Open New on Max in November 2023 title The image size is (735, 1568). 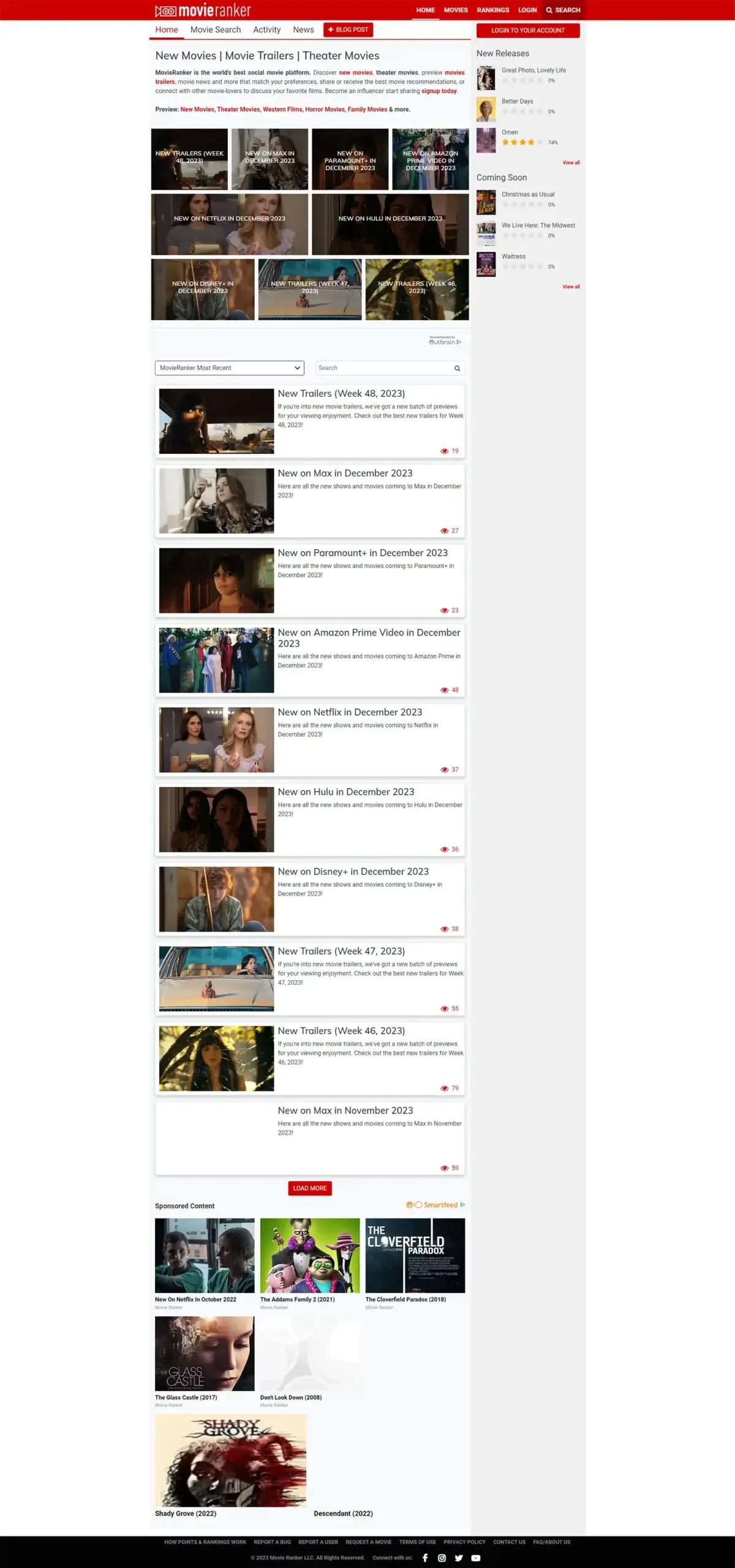click(345, 1110)
